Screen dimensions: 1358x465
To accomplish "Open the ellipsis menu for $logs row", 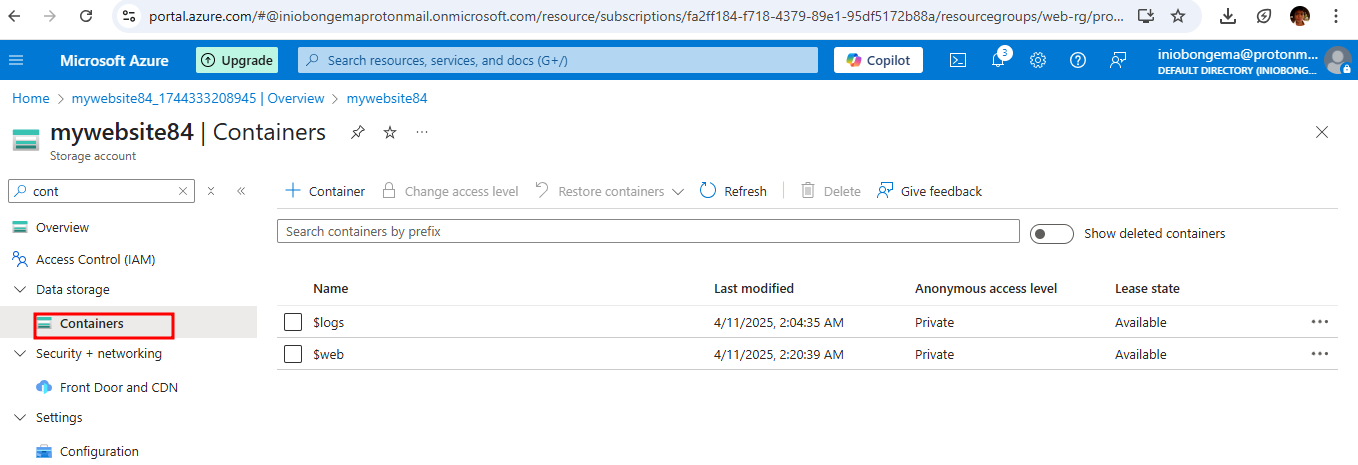I will 1320,322.
